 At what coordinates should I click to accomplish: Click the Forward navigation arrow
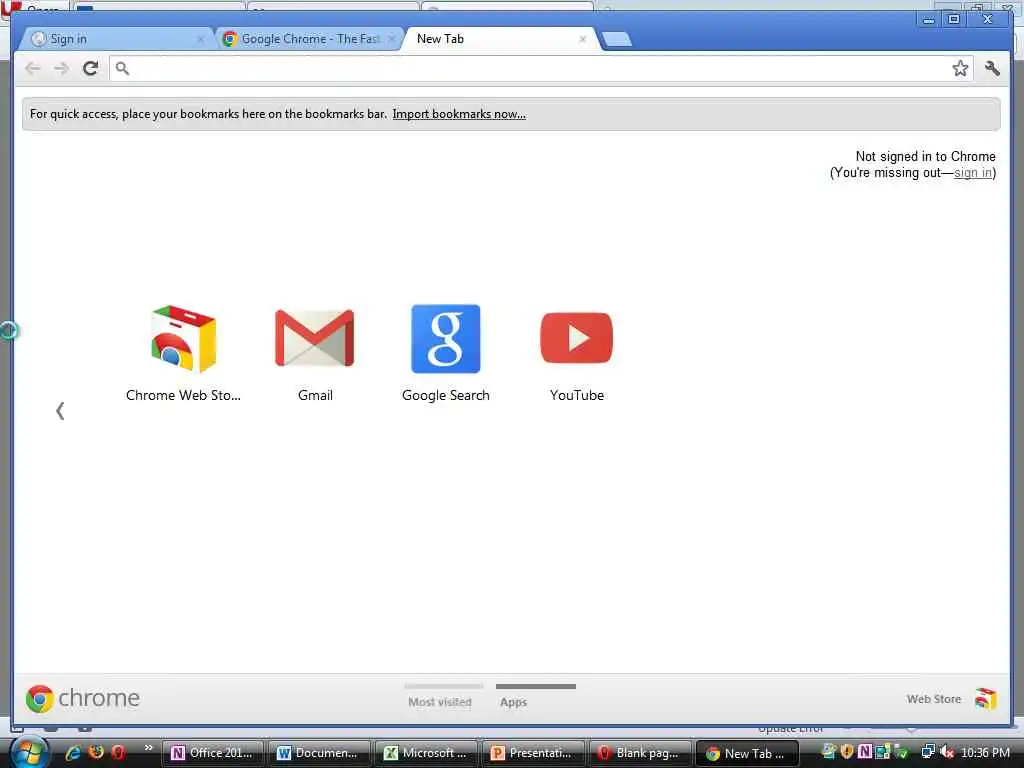[61, 69]
